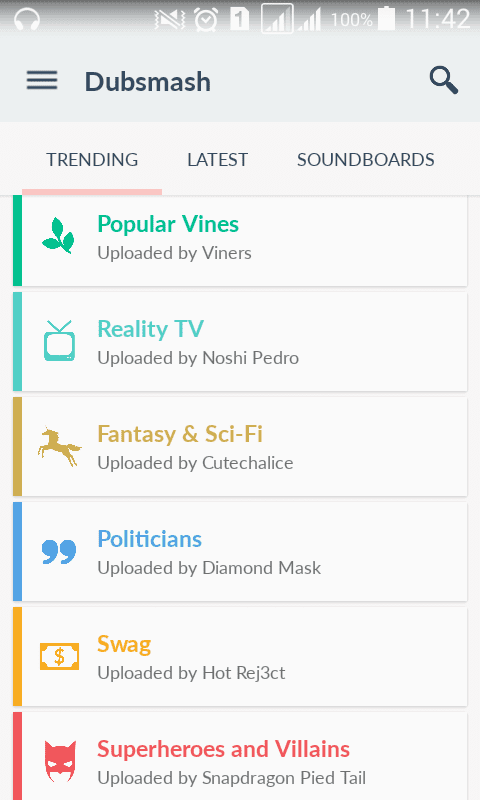Open the Politicians soundboard title
This screenshot has width=480, height=800.
149,539
